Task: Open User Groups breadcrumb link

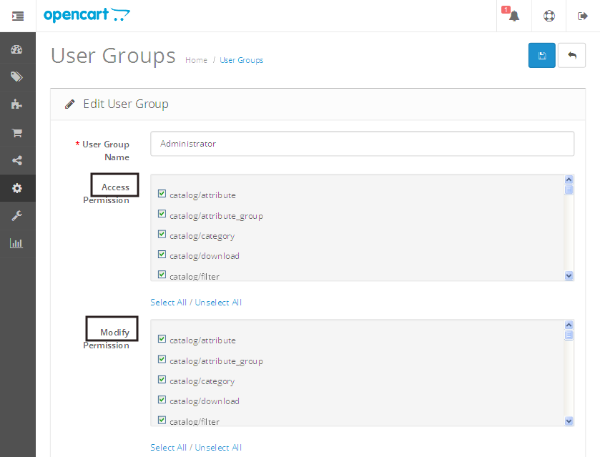Action: click(x=241, y=60)
